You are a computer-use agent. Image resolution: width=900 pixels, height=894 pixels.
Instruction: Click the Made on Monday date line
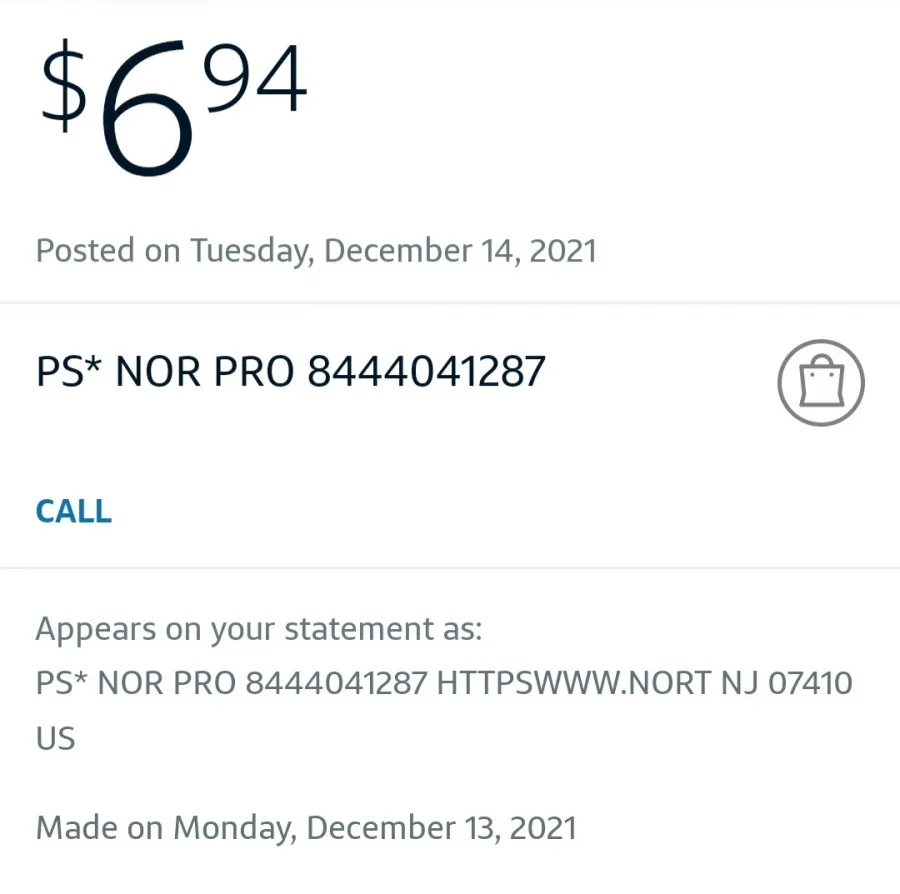coord(306,828)
